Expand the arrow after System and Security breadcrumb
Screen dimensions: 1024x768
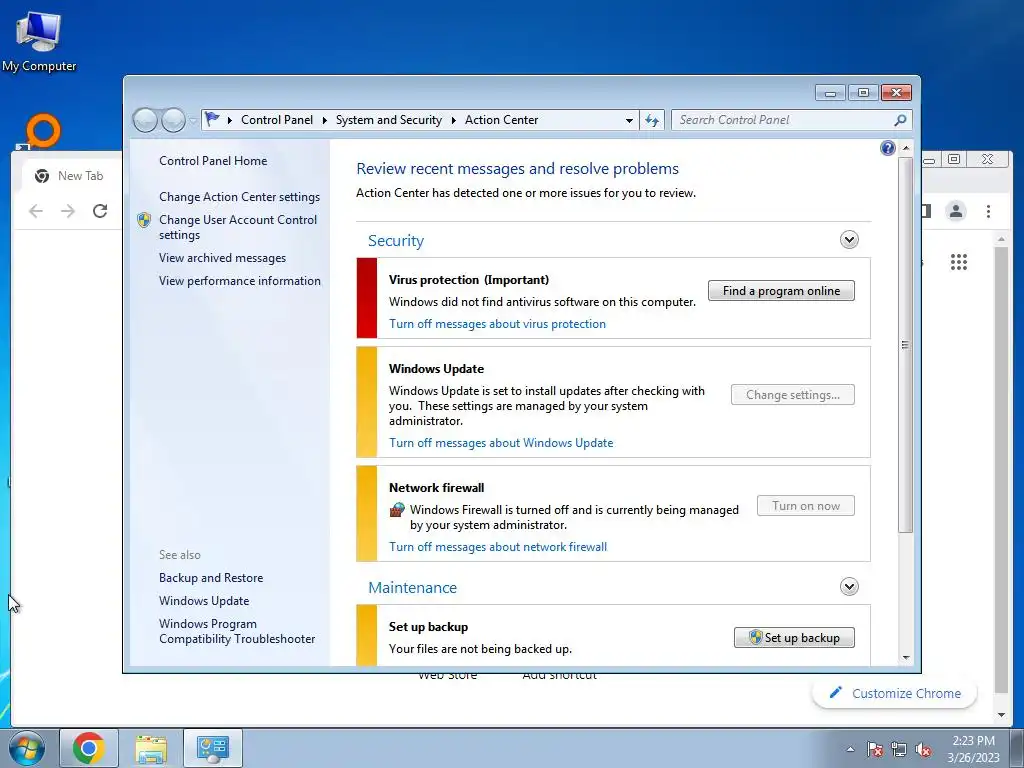click(x=453, y=120)
